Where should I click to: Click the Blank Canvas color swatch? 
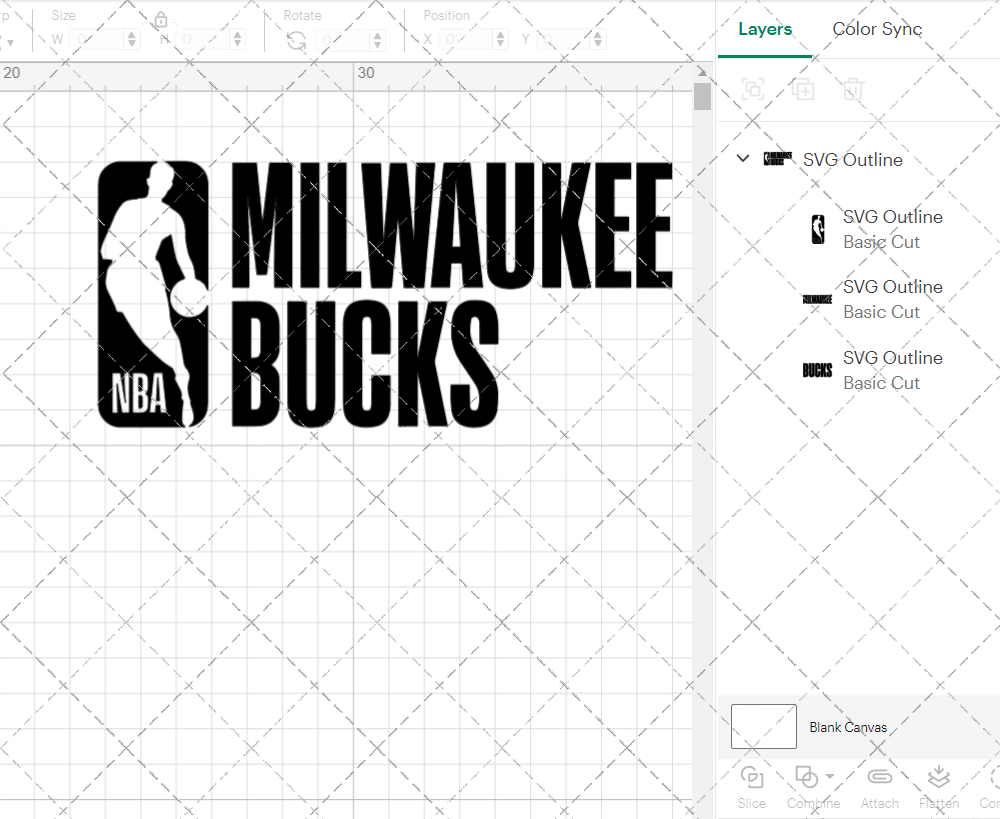763,727
